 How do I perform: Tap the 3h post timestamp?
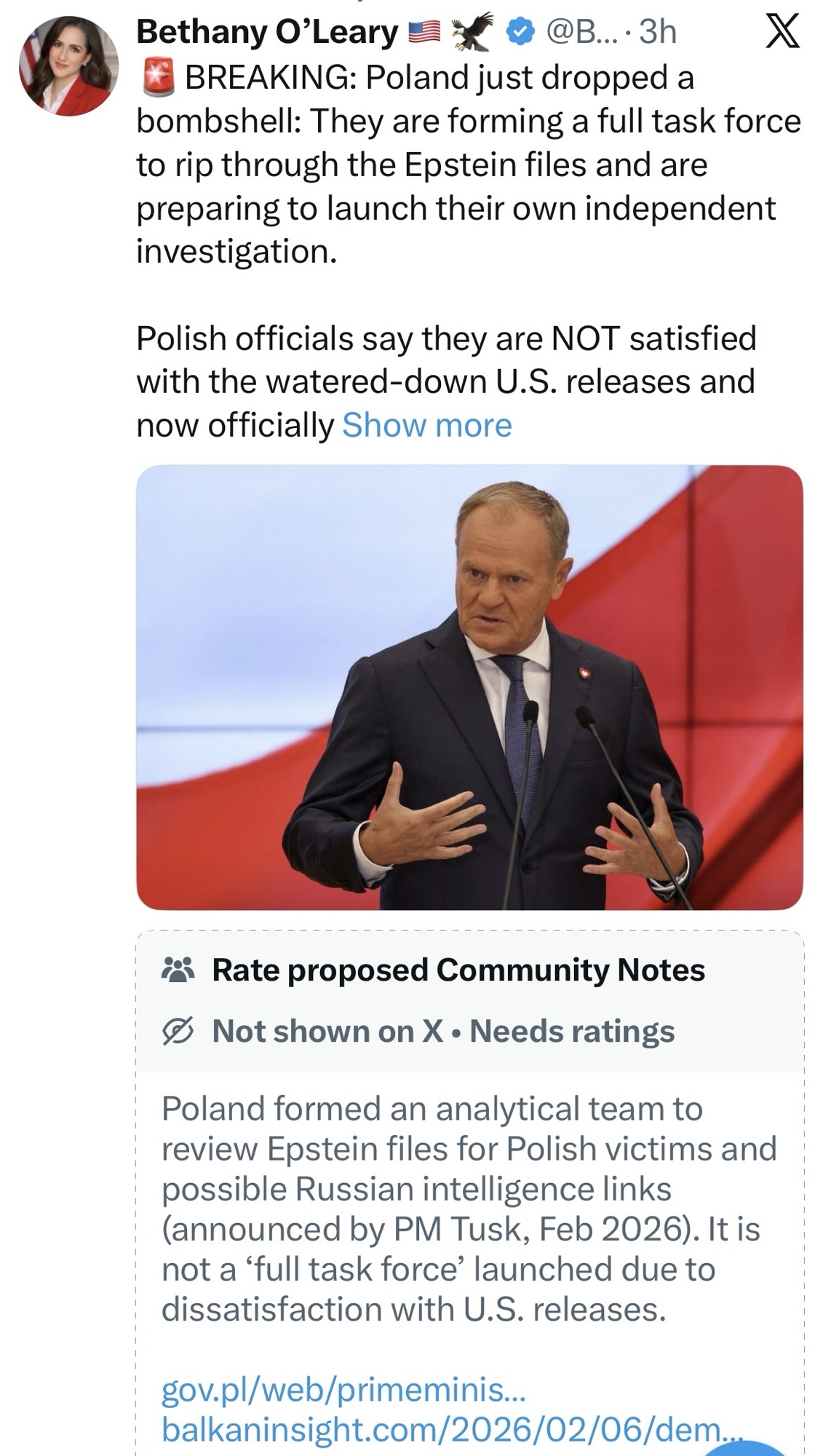click(658, 33)
